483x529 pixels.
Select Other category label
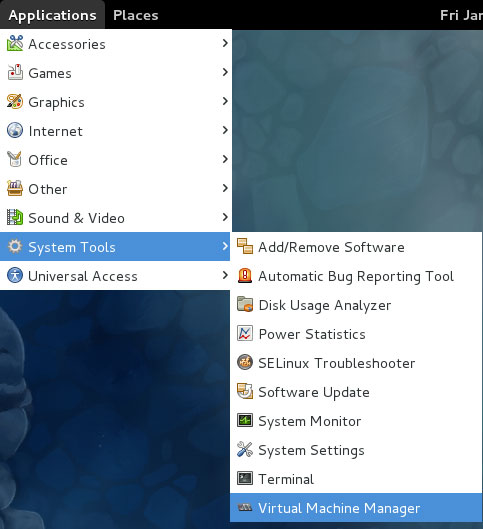pyautogui.click(x=48, y=189)
